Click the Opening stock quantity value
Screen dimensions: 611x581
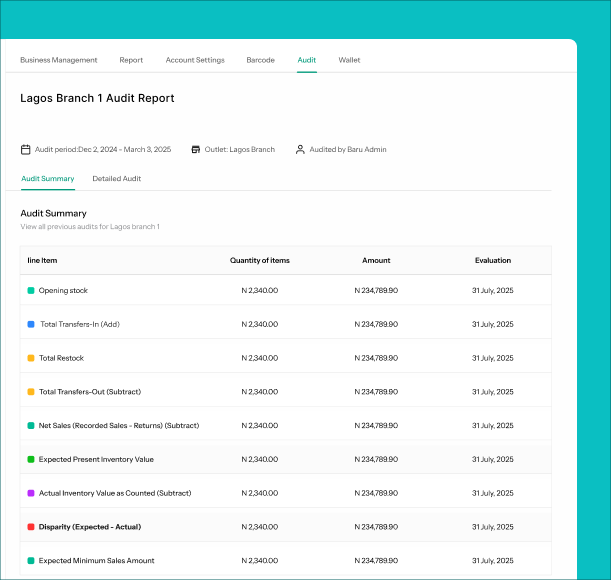pyautogui.click(x=260, y=290)
